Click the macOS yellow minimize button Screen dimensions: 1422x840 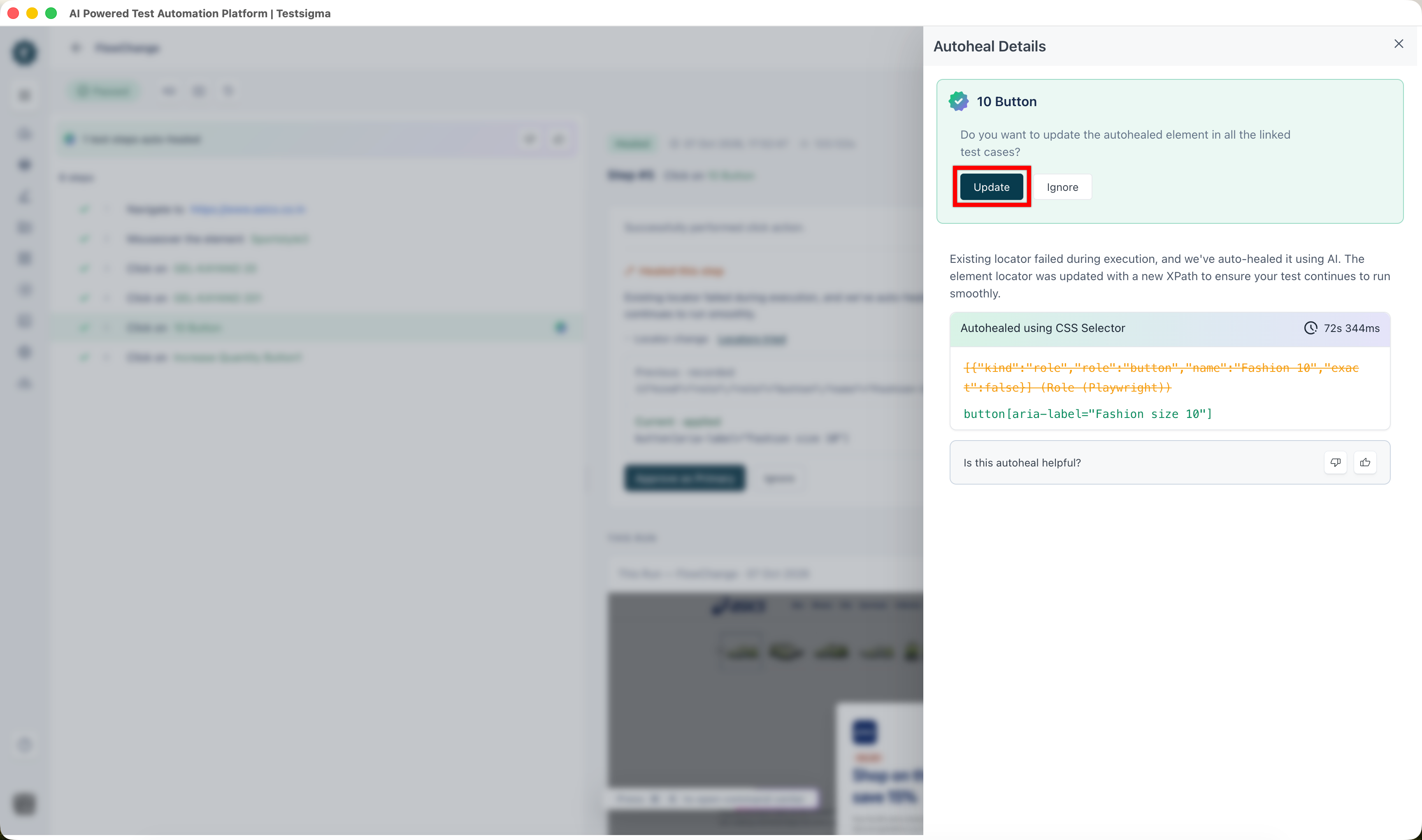point(32,13)
